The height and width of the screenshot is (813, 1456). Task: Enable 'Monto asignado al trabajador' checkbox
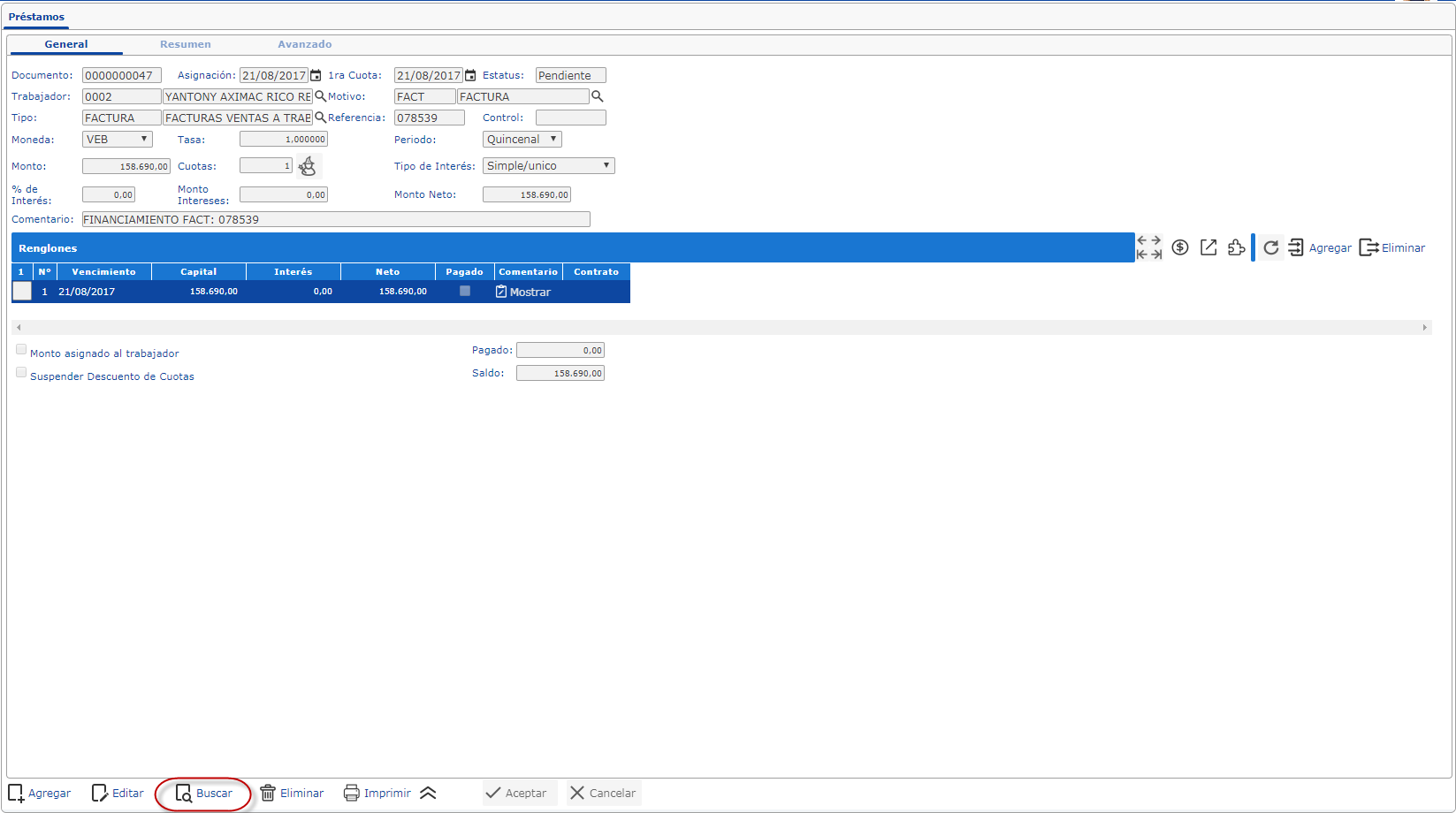coord(21,350)
